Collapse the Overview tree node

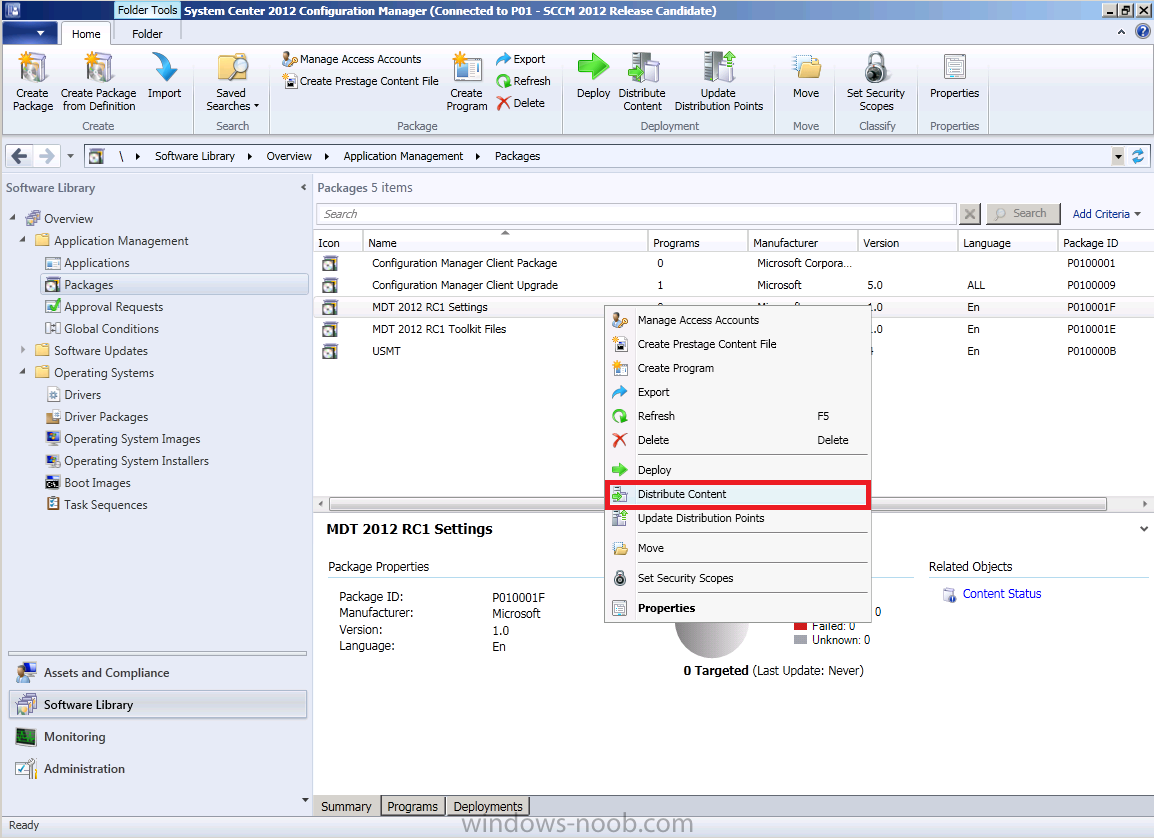[x=13, y=218]
